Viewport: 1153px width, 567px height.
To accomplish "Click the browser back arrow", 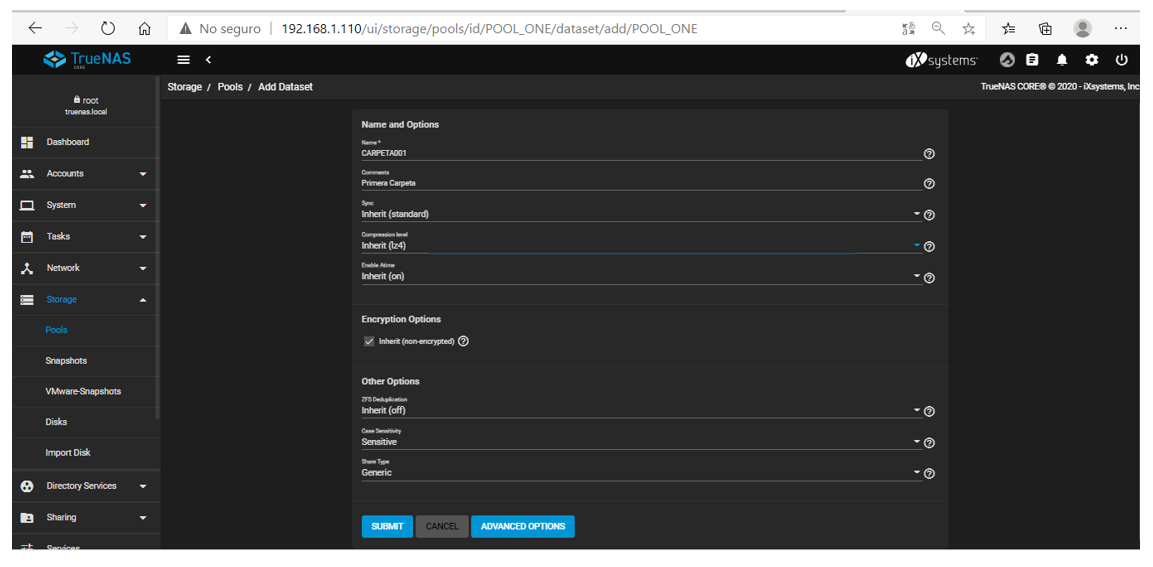I will point(35,29).
